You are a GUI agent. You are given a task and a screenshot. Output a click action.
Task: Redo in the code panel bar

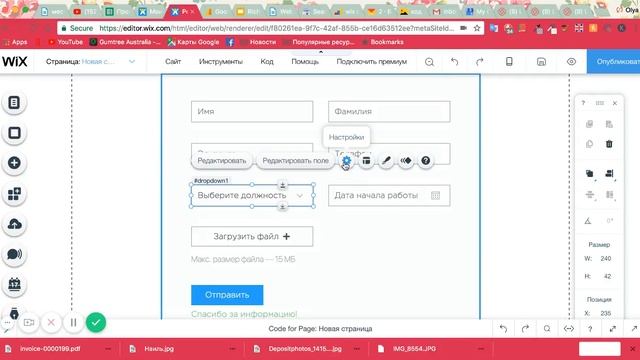click(525, 329)
